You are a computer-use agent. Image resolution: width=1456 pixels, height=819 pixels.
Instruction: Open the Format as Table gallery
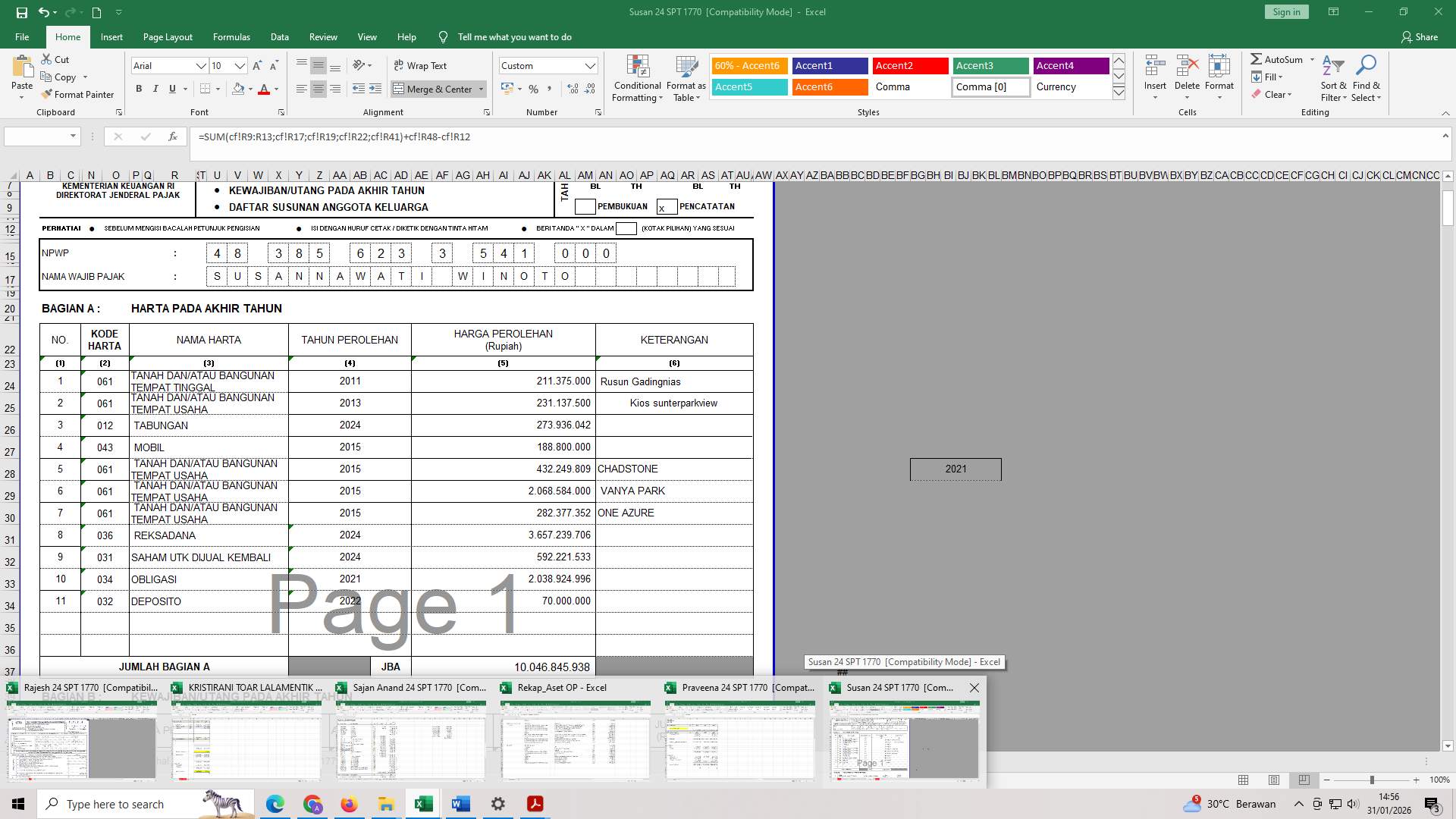[x=685, y=79]
